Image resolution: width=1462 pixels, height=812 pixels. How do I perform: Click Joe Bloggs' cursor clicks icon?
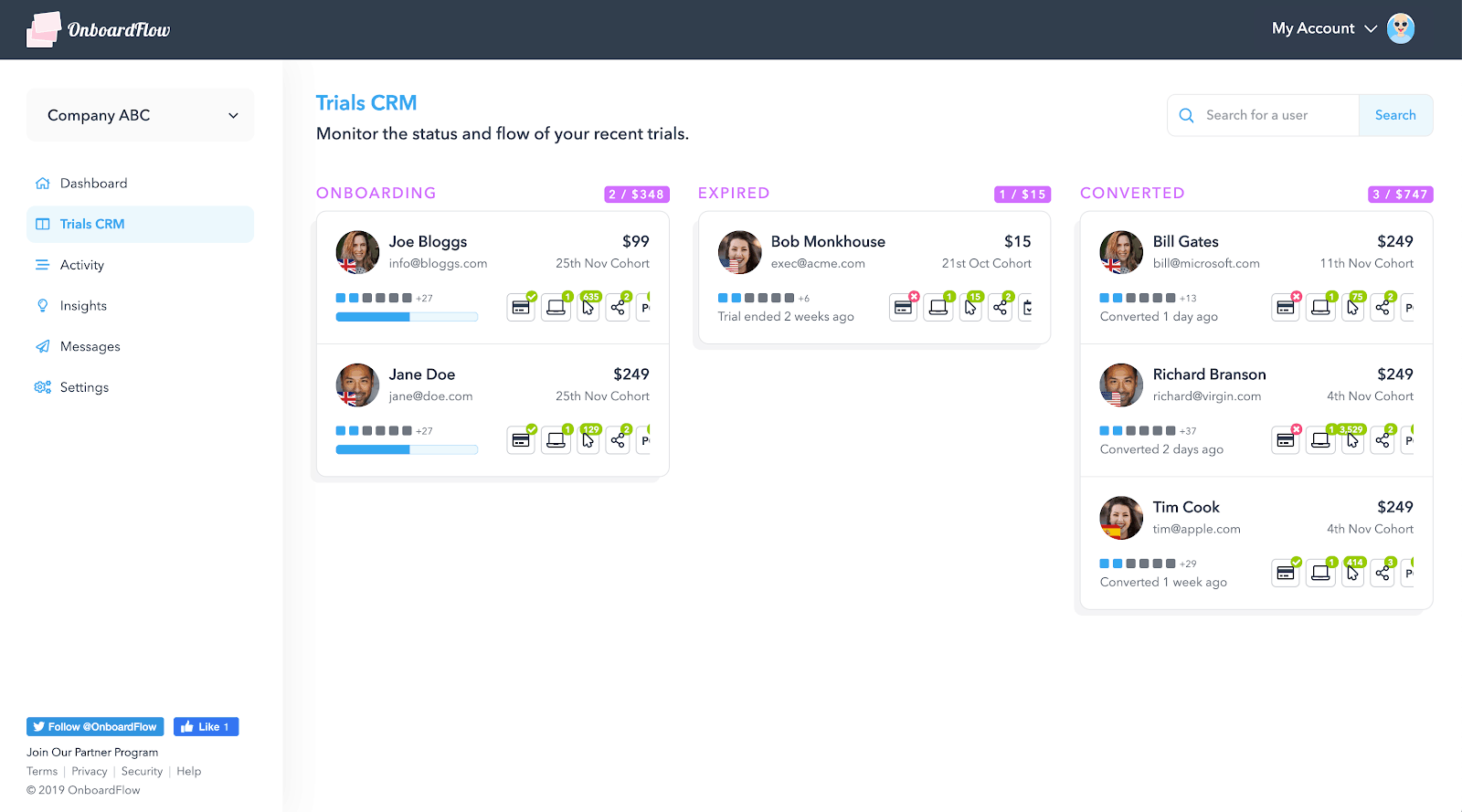pyautogui.click(x=588, y=307)
